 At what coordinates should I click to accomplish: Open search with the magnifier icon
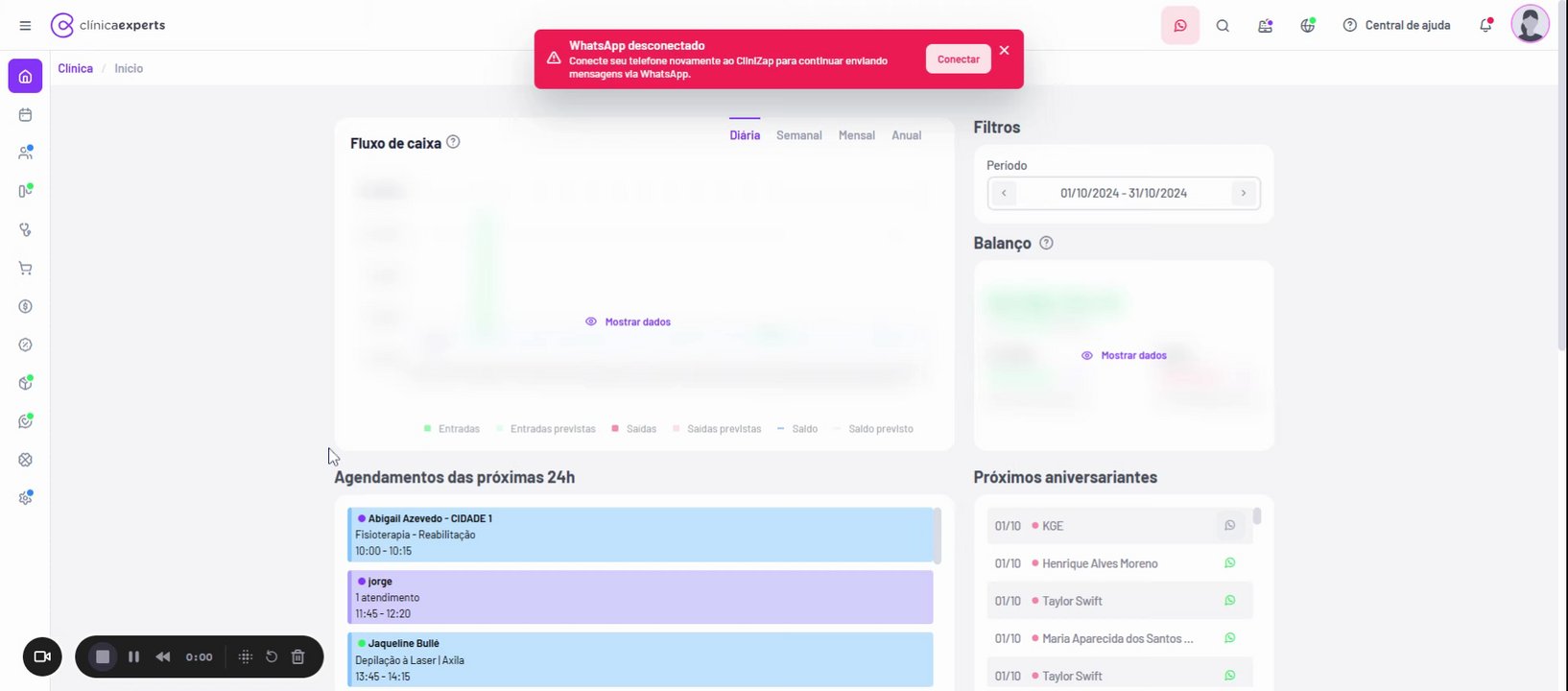[1223, 26]
